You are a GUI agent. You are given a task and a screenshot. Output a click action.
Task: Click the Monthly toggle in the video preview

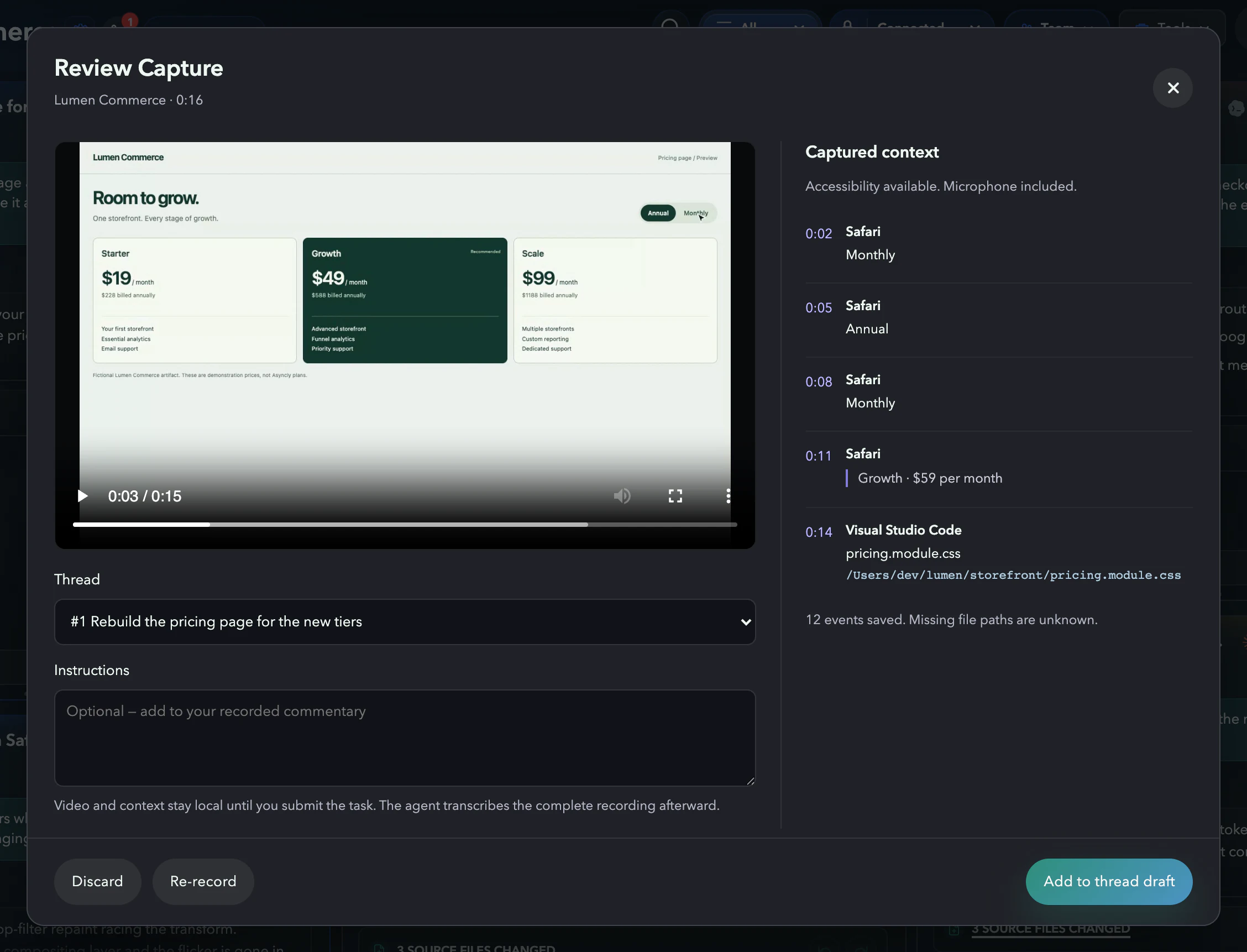[695, 213]
